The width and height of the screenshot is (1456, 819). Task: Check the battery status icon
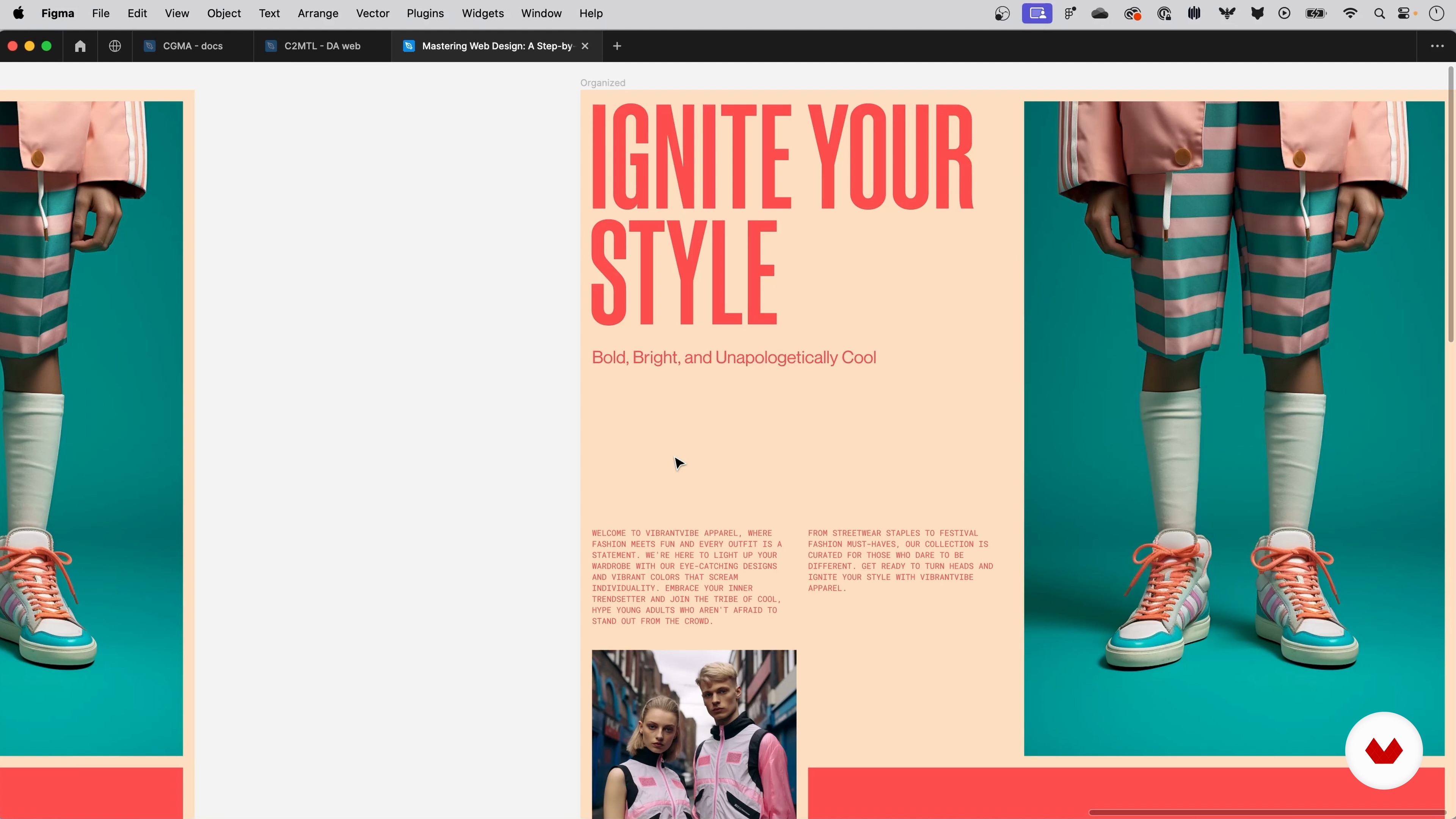pyautogui.click(x=1316, y=14)
